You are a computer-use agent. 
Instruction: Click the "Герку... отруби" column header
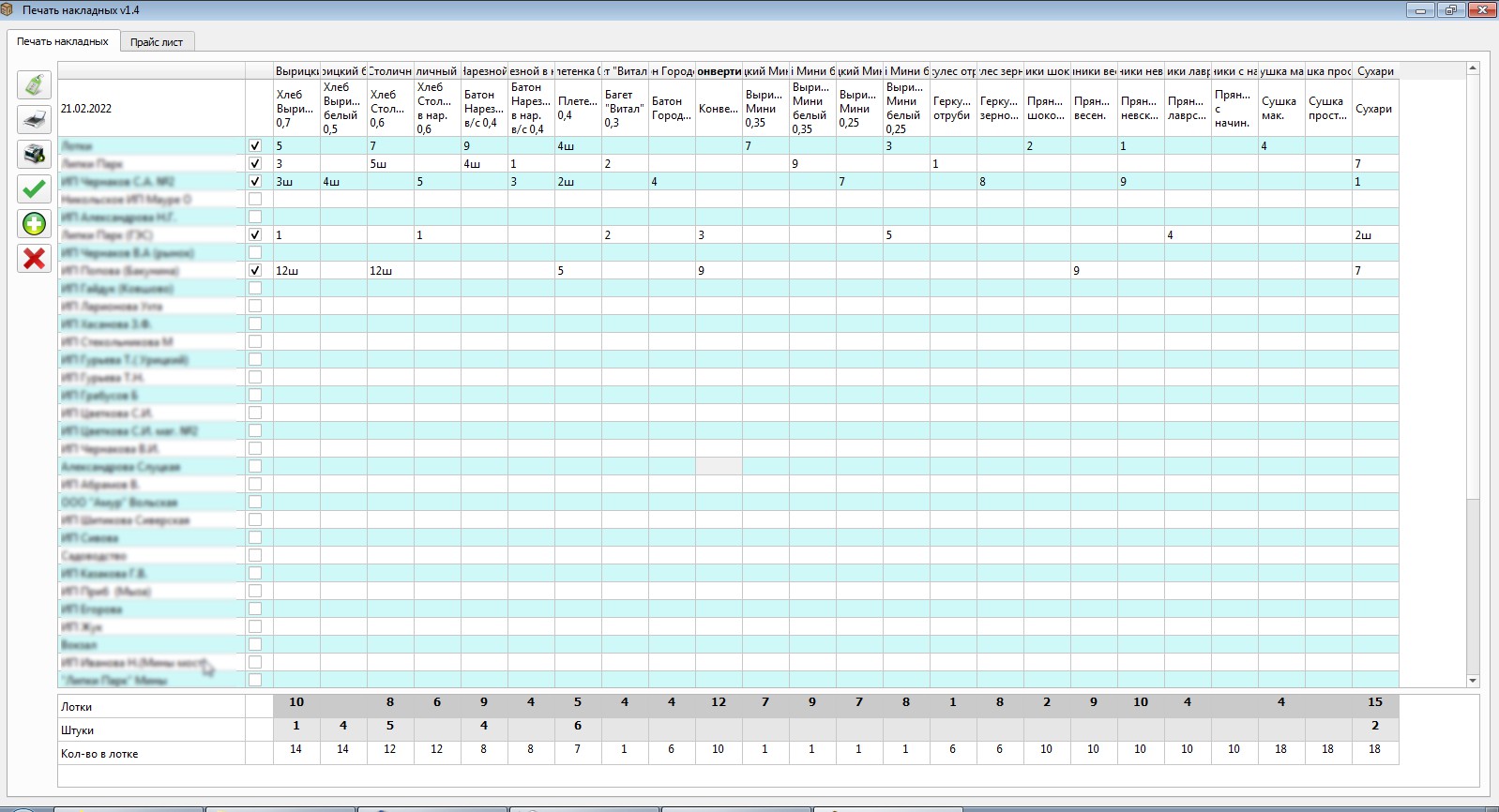coord(953,109)
